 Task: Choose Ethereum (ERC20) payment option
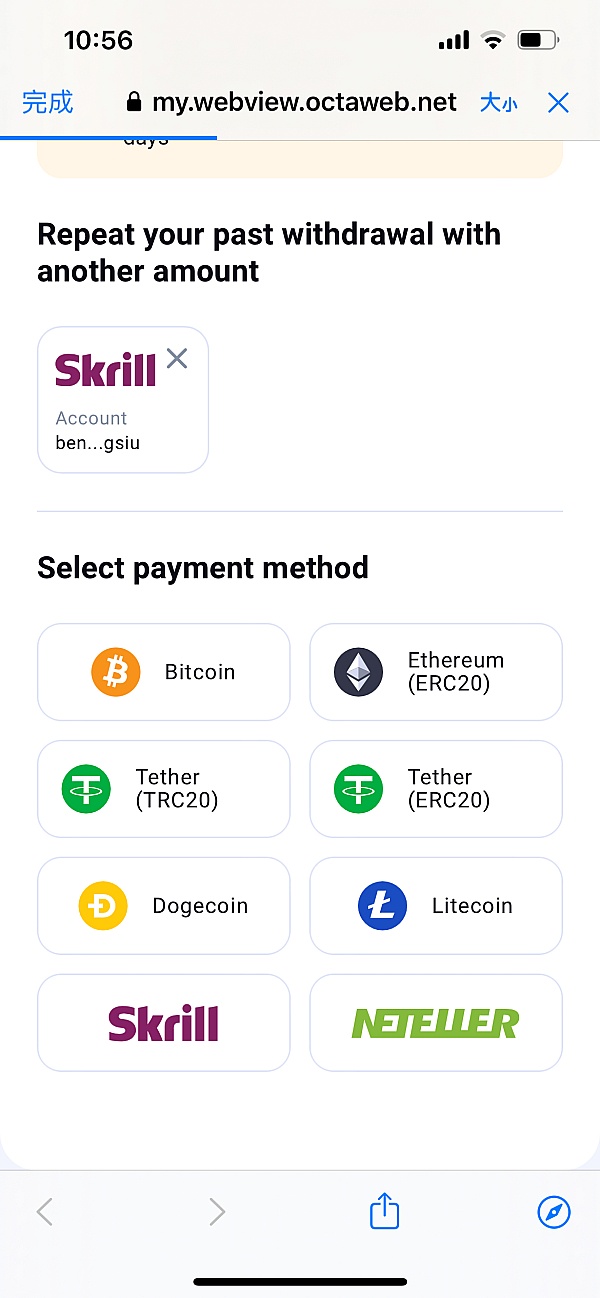[436, 672]
